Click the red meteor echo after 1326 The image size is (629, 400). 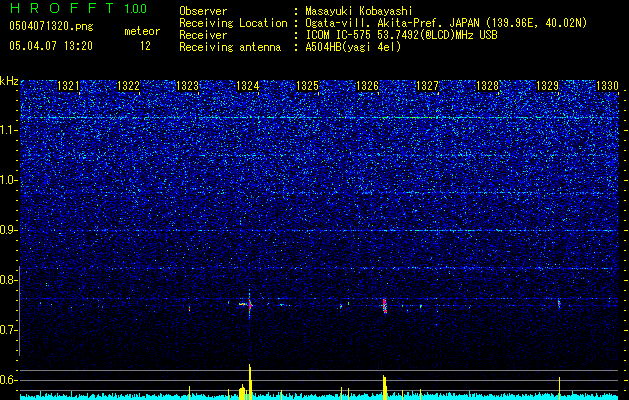pyautogui.click(x=384, y=306)
